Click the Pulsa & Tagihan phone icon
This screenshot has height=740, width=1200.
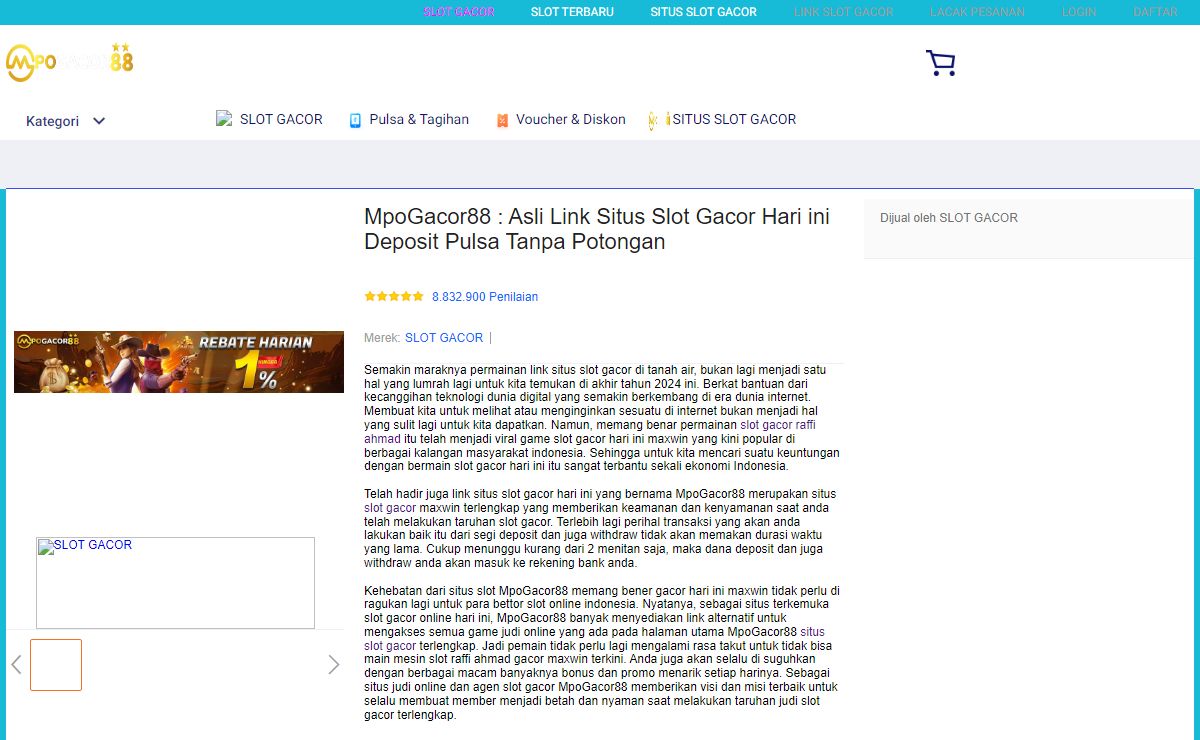point(355,120)
